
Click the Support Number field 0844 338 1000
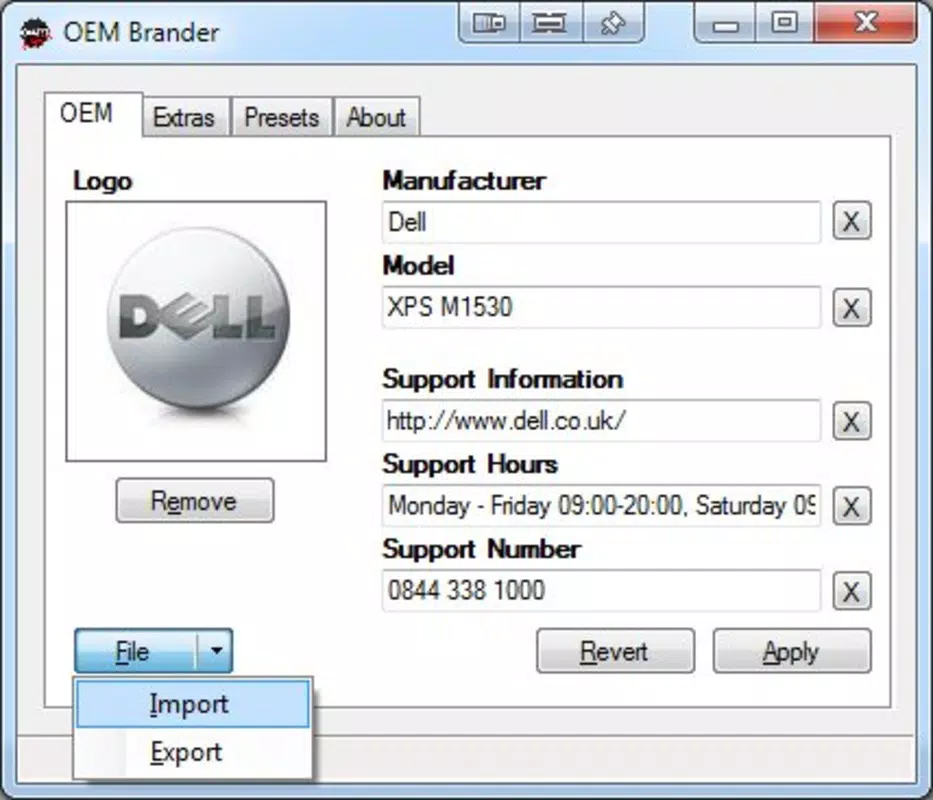pyautogui.click(x=601, y=590)
